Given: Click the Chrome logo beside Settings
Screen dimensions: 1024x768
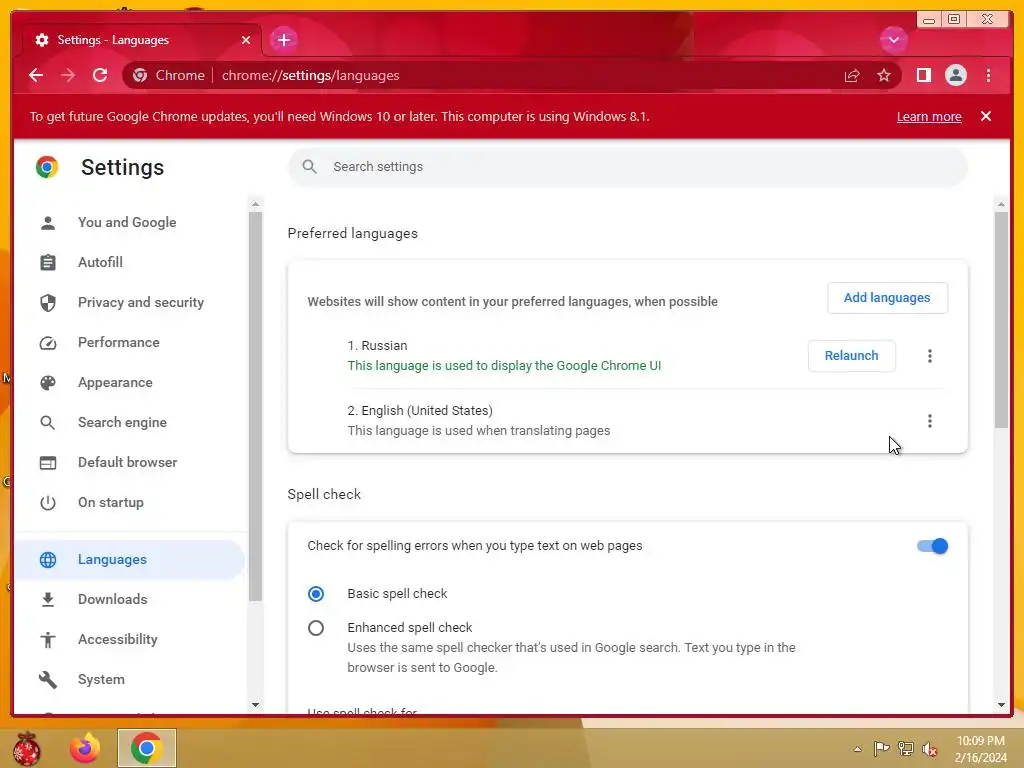Looking at the screenshot, I should coord(46,167).
